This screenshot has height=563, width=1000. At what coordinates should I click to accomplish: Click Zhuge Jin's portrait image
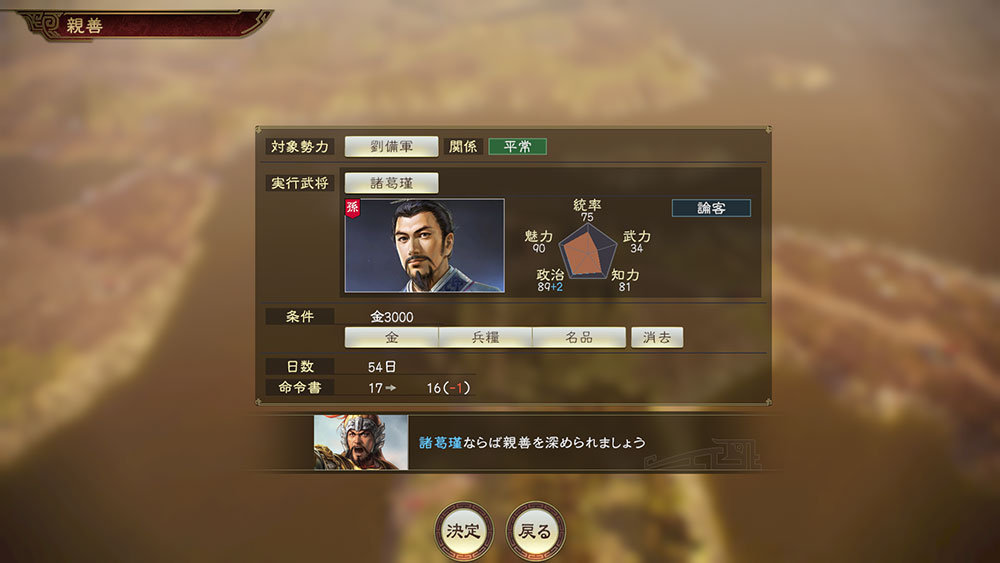425,245
